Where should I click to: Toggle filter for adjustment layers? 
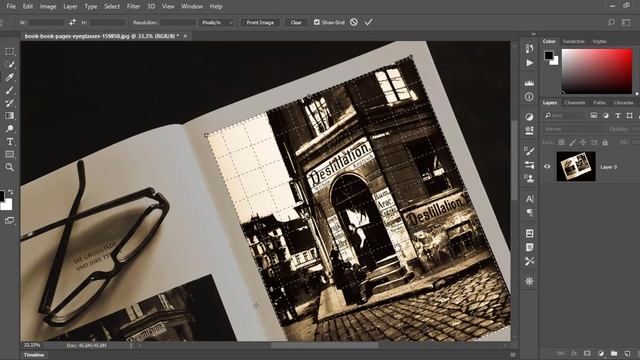click(606, 116)
